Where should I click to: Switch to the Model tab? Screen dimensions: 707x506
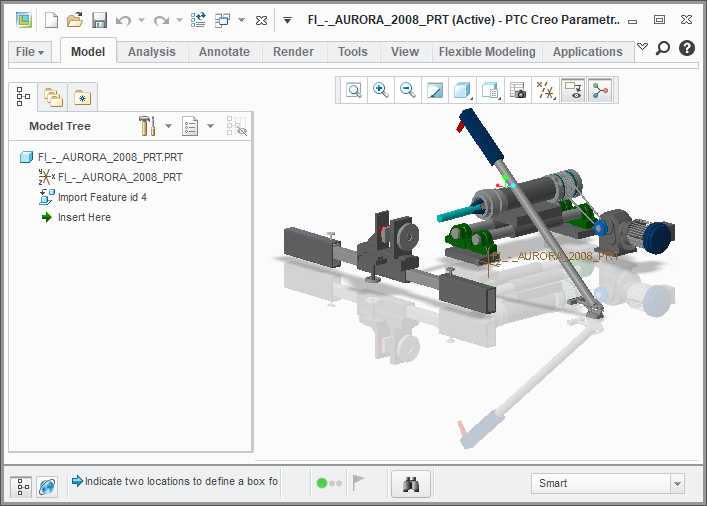[x=88, y=52]
